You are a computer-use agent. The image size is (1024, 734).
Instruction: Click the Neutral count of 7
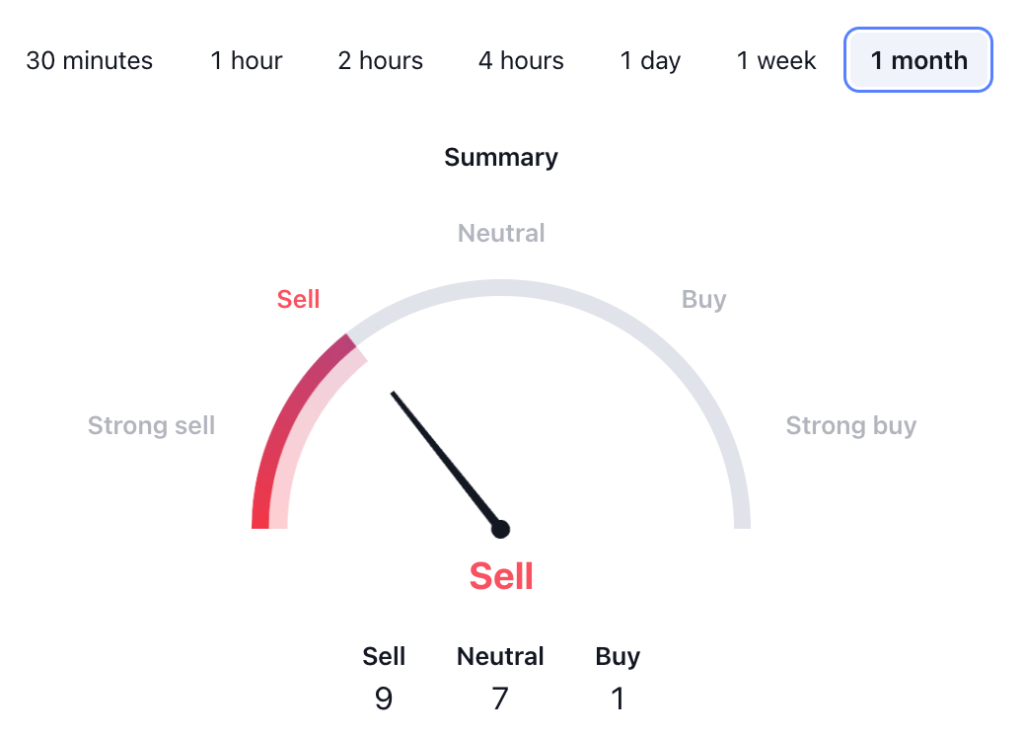(x=500, y=698)
